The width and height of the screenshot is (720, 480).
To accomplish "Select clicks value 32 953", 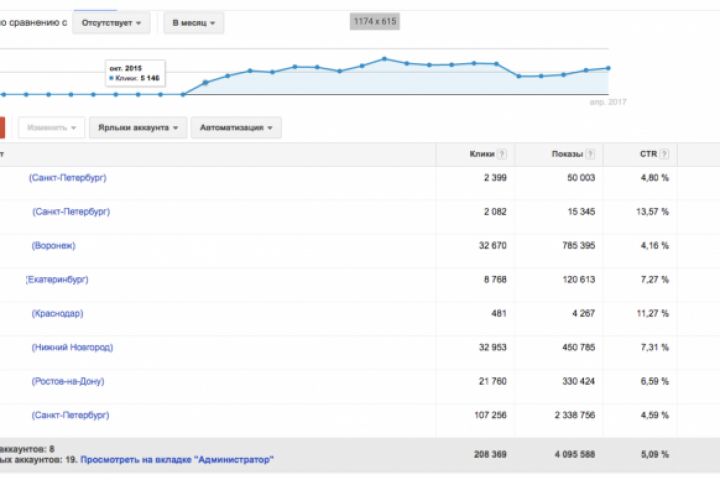I will [x=492, y=347].
